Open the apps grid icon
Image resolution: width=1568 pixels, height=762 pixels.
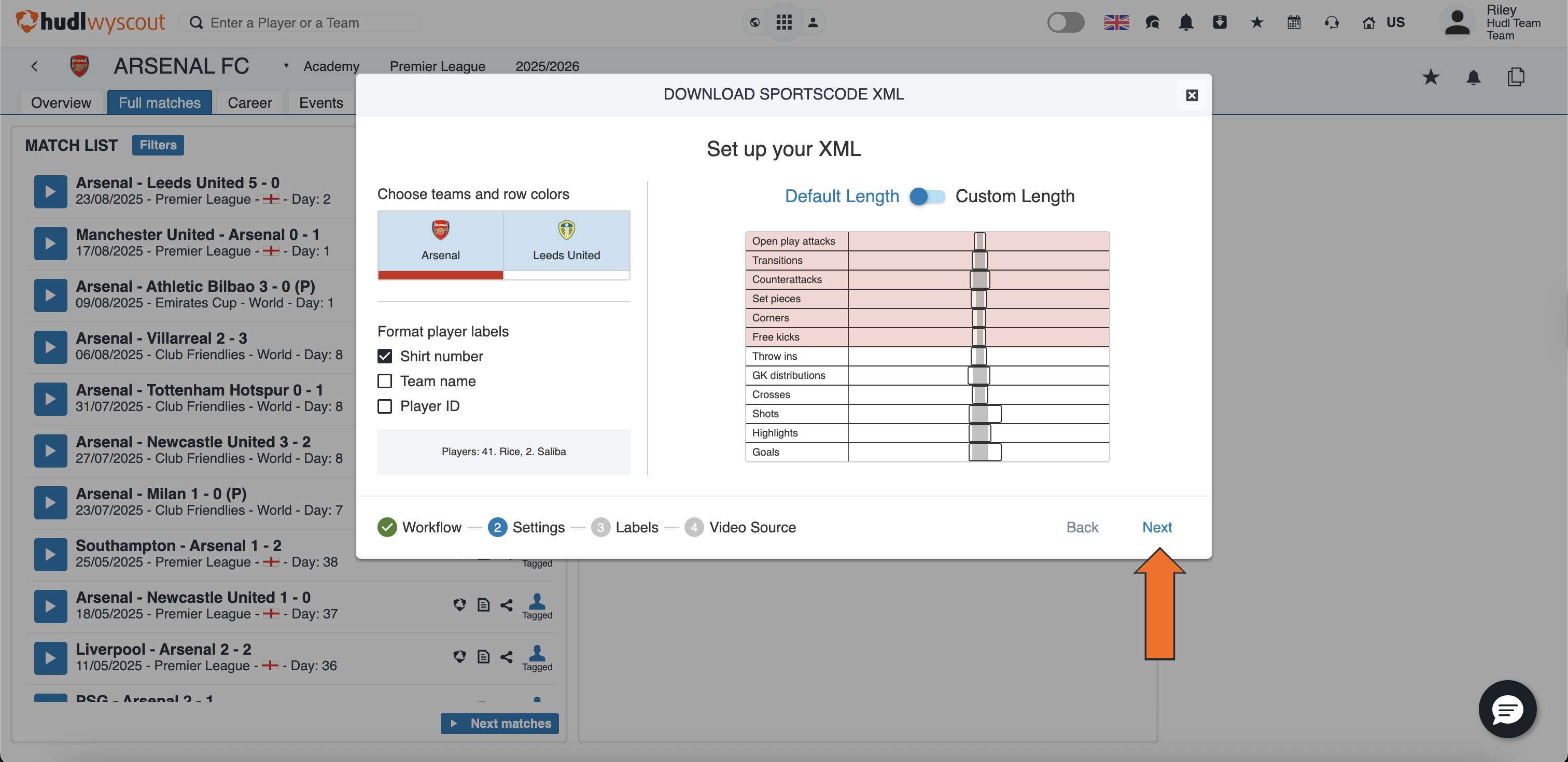783,22
